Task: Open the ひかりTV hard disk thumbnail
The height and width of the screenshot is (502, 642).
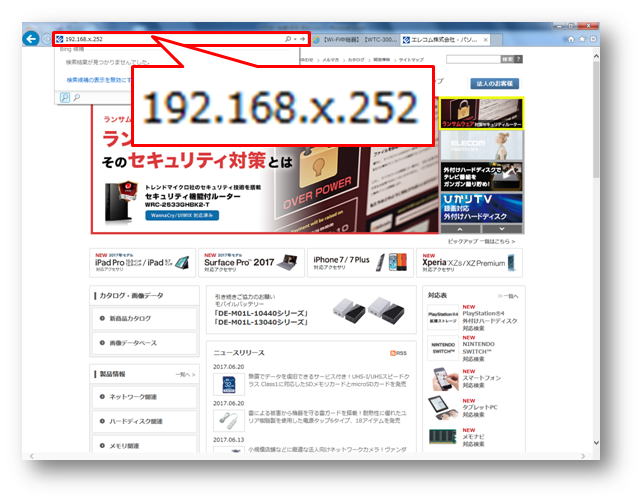Action: 481,208
